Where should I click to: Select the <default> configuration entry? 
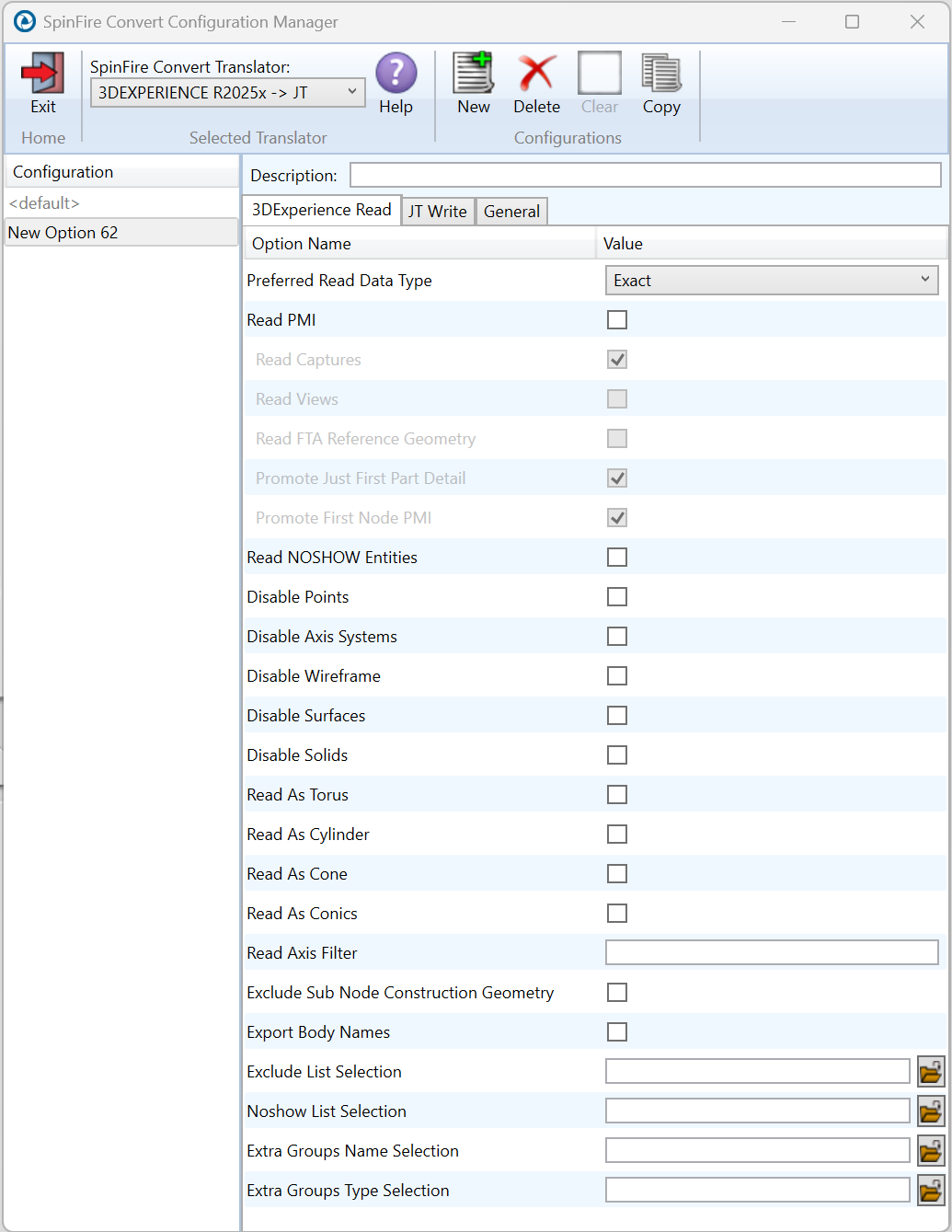pos(121,203)
